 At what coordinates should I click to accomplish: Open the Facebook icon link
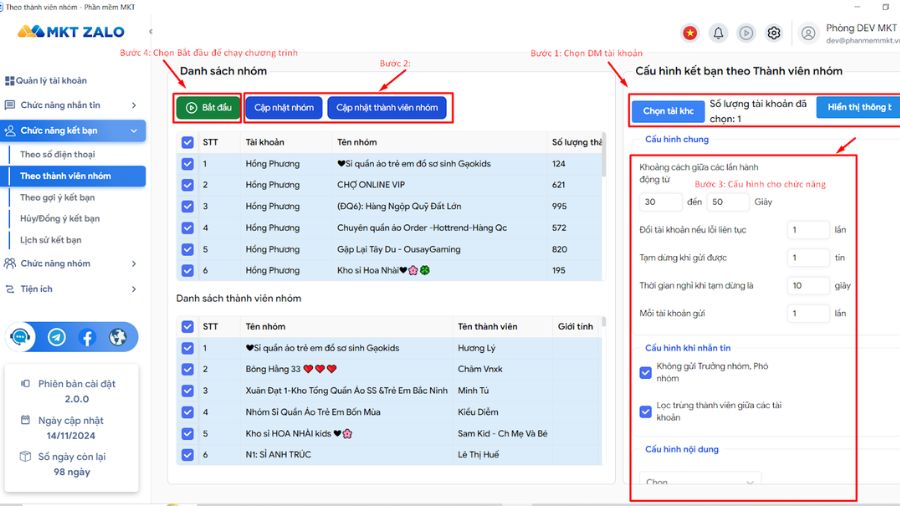coord(87,337)
